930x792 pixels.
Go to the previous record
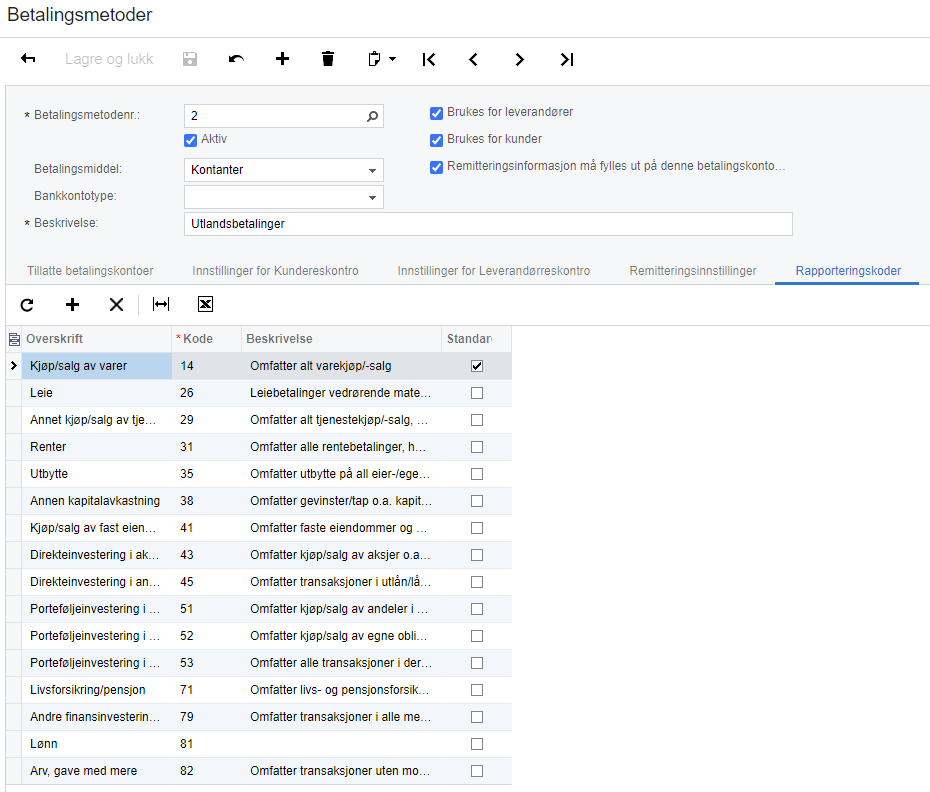[x=473, y=59]
